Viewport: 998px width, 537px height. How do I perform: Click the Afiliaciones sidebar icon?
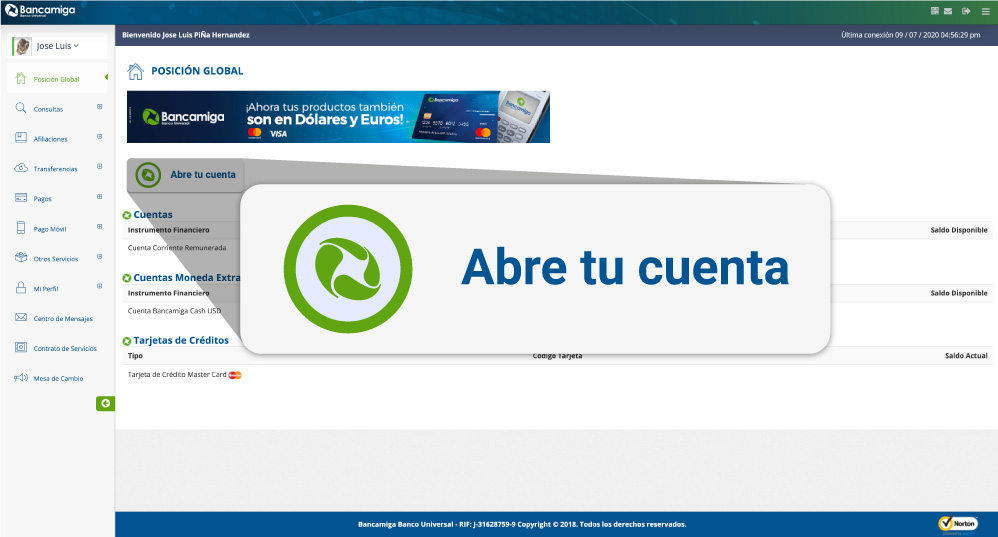pos(21,138)
